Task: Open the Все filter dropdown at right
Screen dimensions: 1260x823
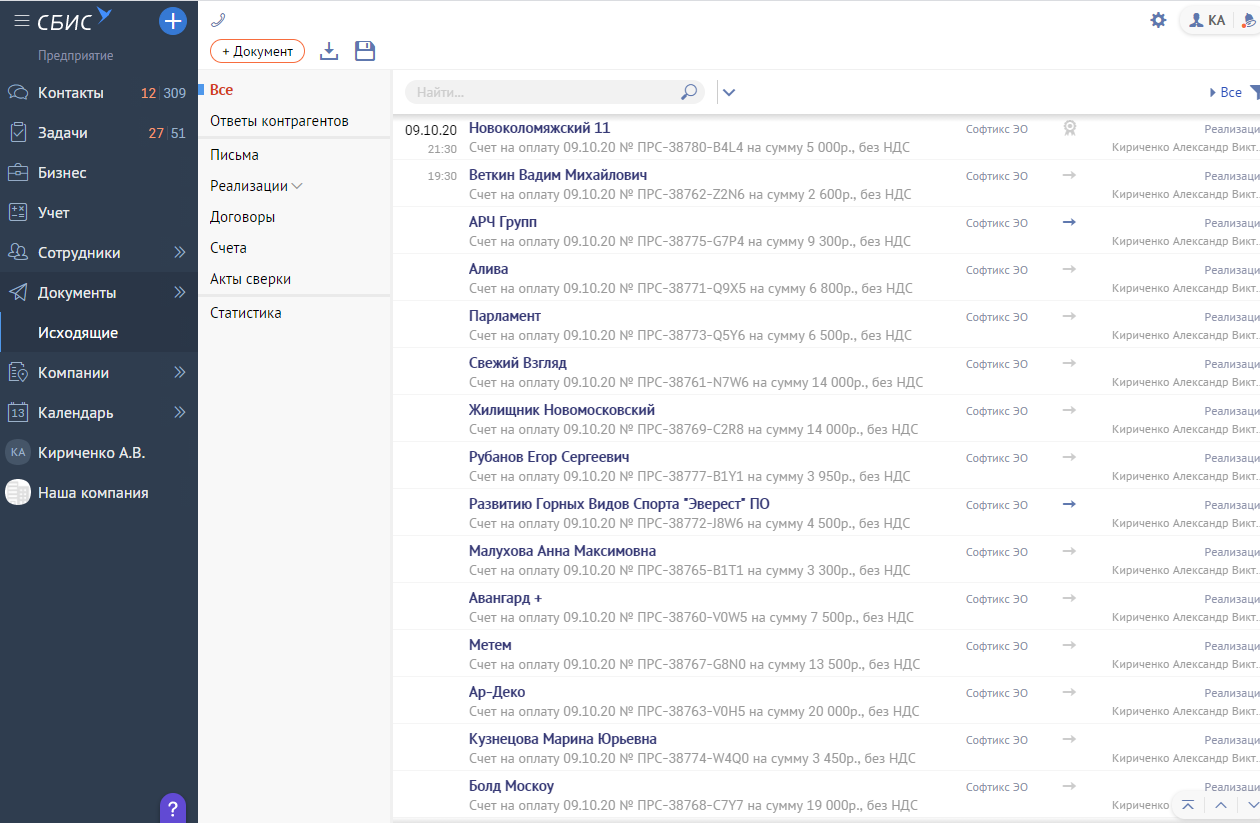Action: point(1226,92)
